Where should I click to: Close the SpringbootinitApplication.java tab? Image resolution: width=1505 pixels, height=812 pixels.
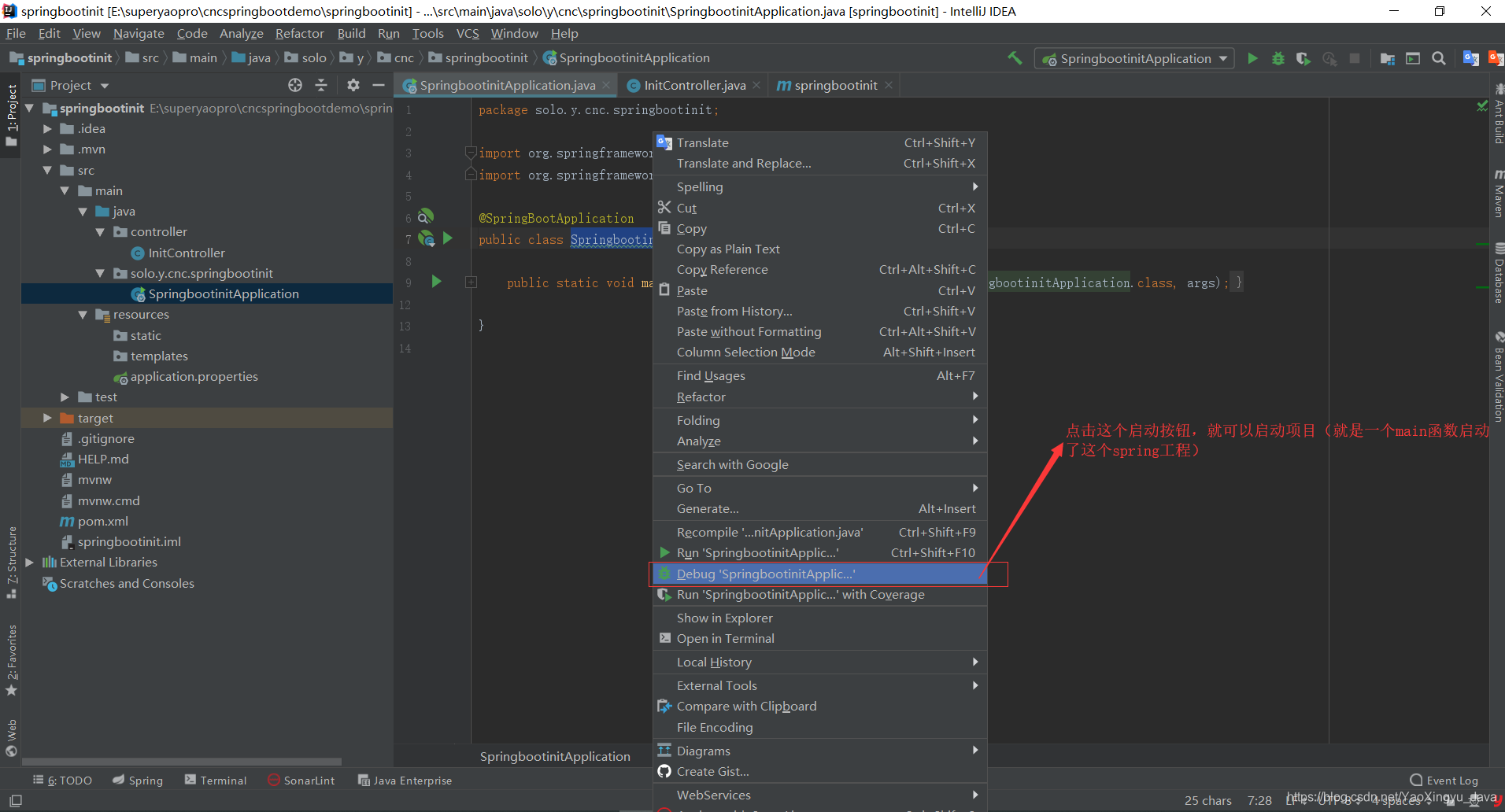(x=606, y=85)
